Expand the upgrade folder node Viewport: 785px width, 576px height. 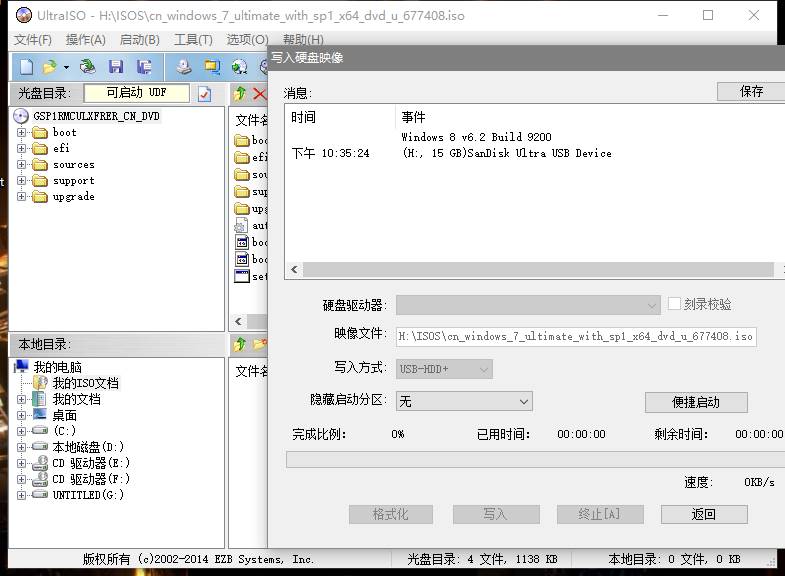point(21,197)
